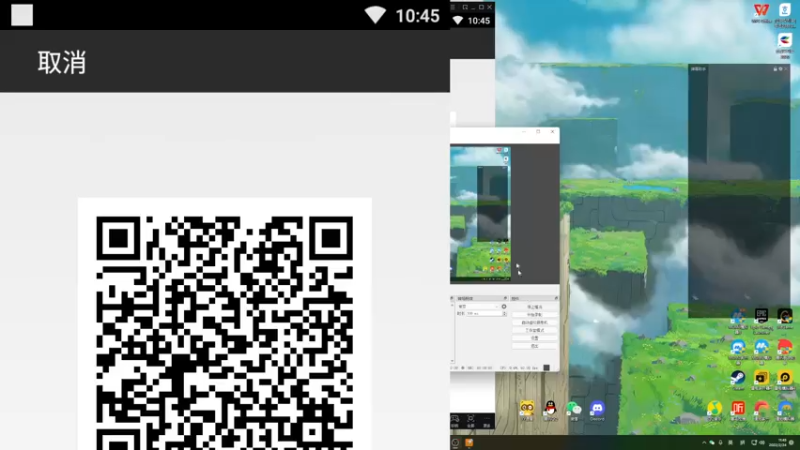Click the virtual camera button in OBS controls

[x=534, y=322]
